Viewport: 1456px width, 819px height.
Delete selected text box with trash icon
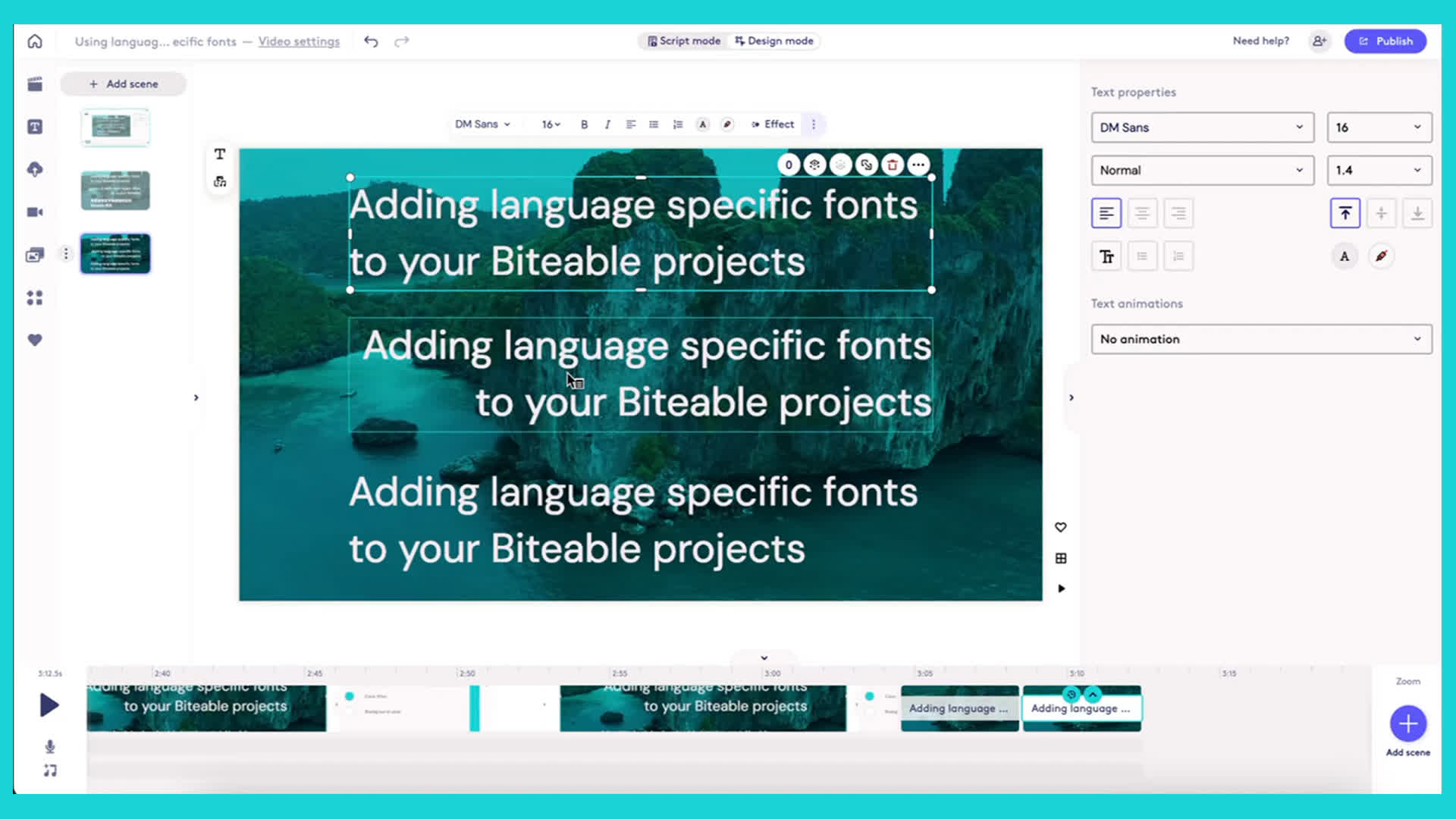tap(893, 165)
